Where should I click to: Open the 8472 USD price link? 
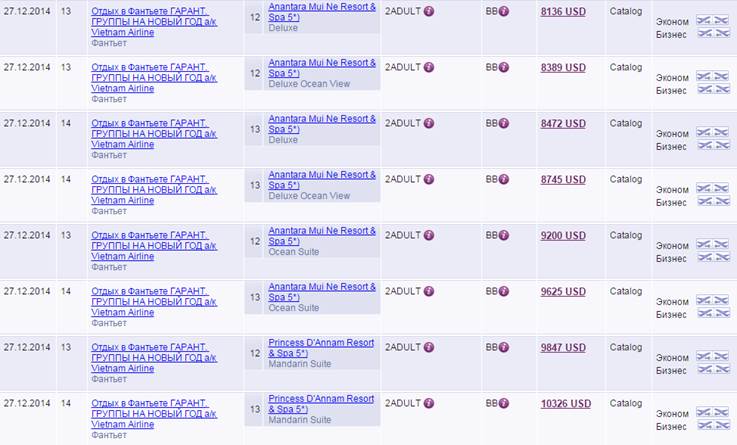(563, 124)
